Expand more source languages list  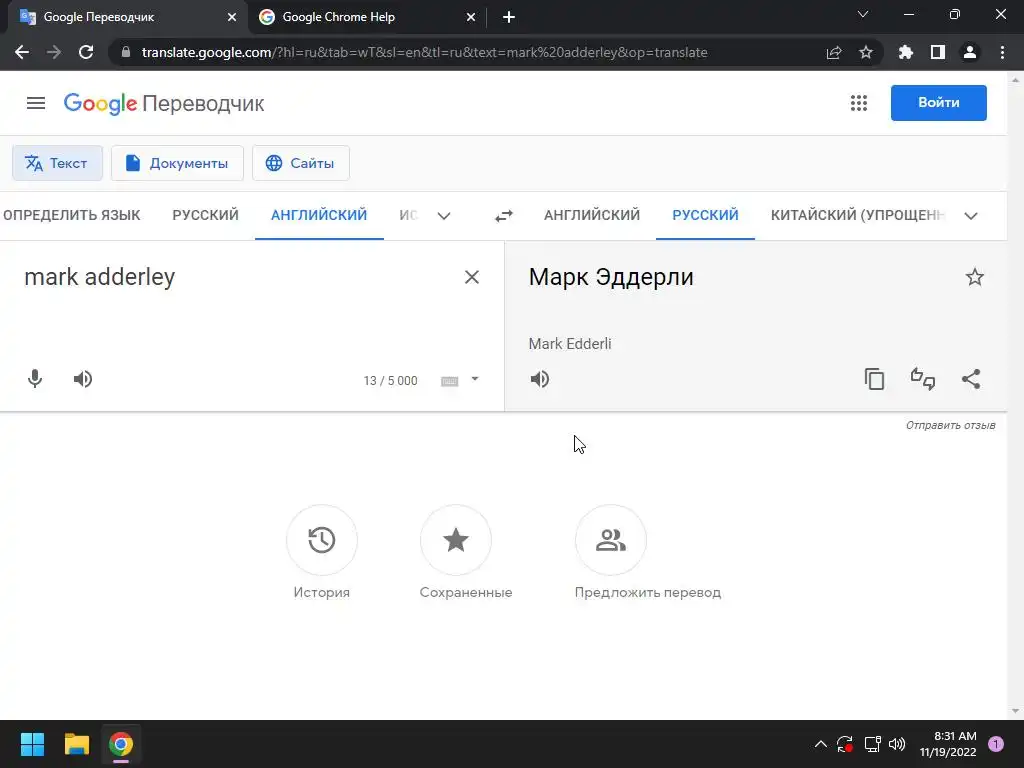(444, 216)
